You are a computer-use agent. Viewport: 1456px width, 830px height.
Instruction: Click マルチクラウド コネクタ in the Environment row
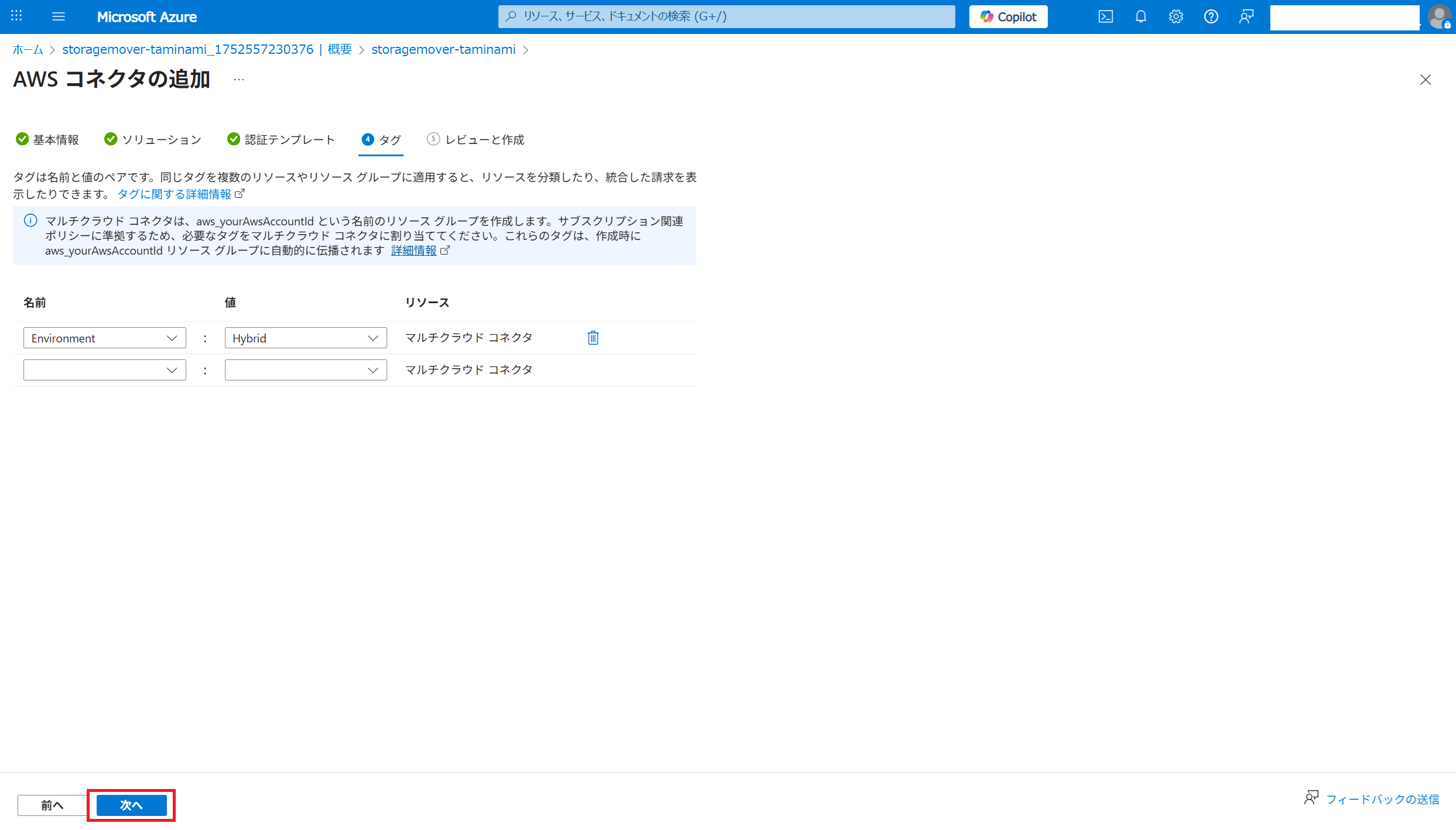(469, 338)
